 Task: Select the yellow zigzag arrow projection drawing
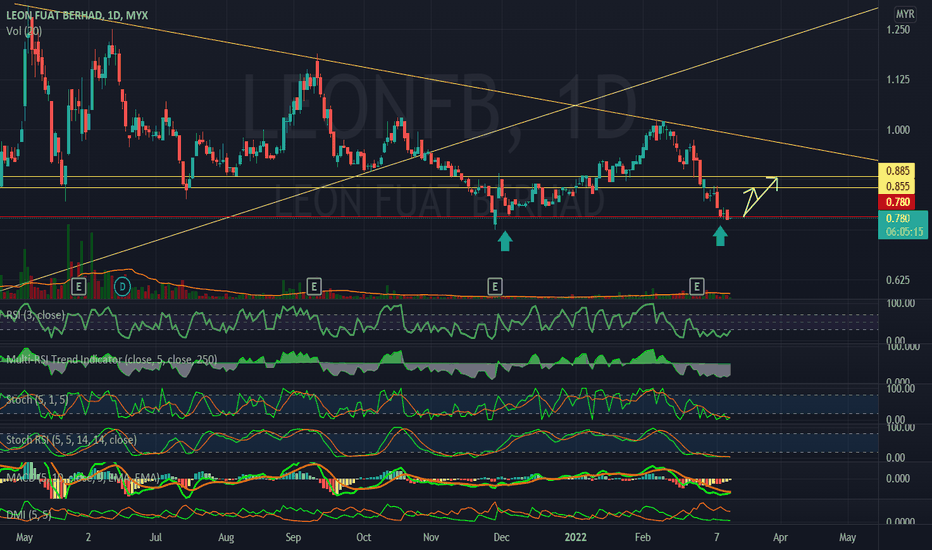(760, 197)
